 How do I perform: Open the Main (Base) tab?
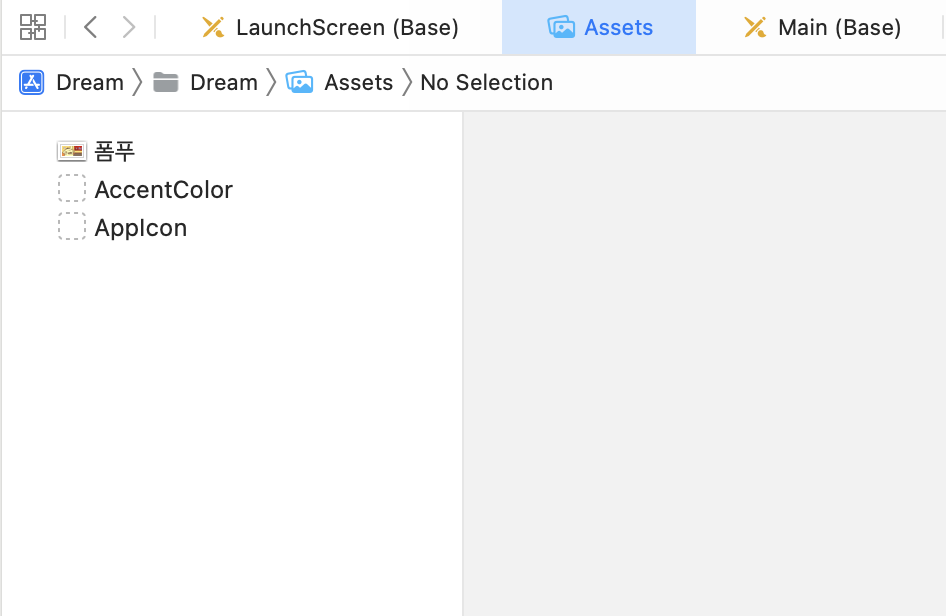pos(821,27)
